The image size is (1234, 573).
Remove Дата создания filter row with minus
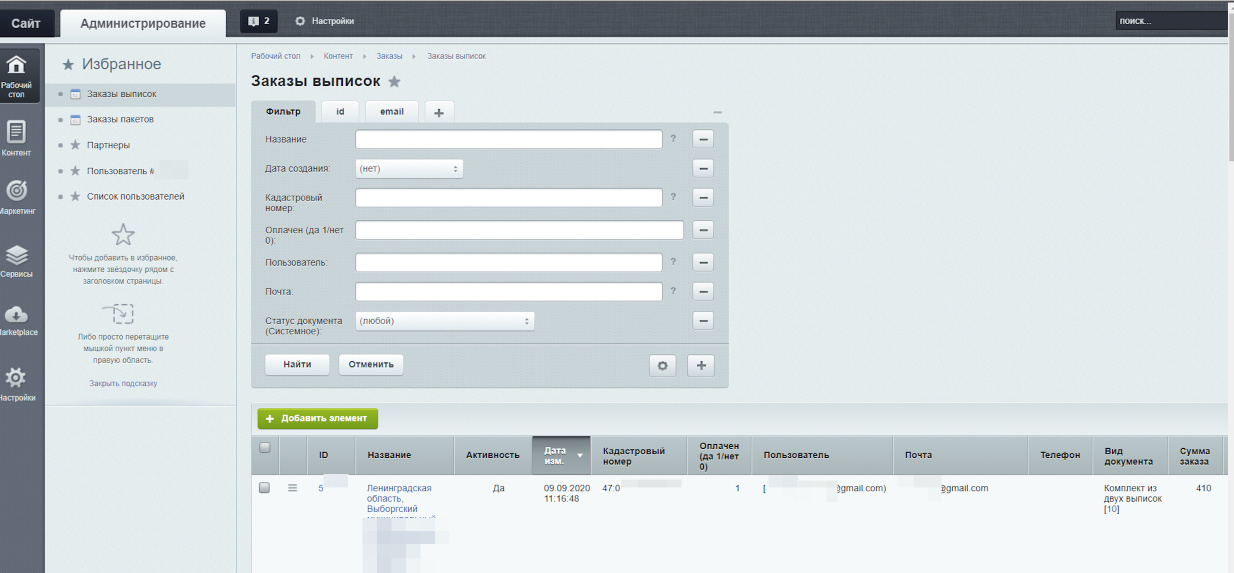(x=703, y=168)
